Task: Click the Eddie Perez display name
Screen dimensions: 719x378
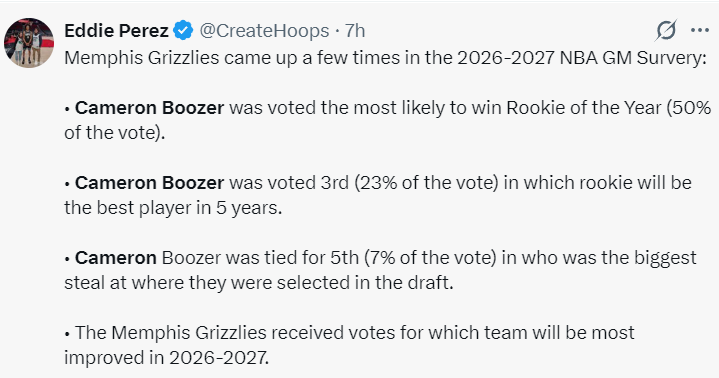Action: 116,31
